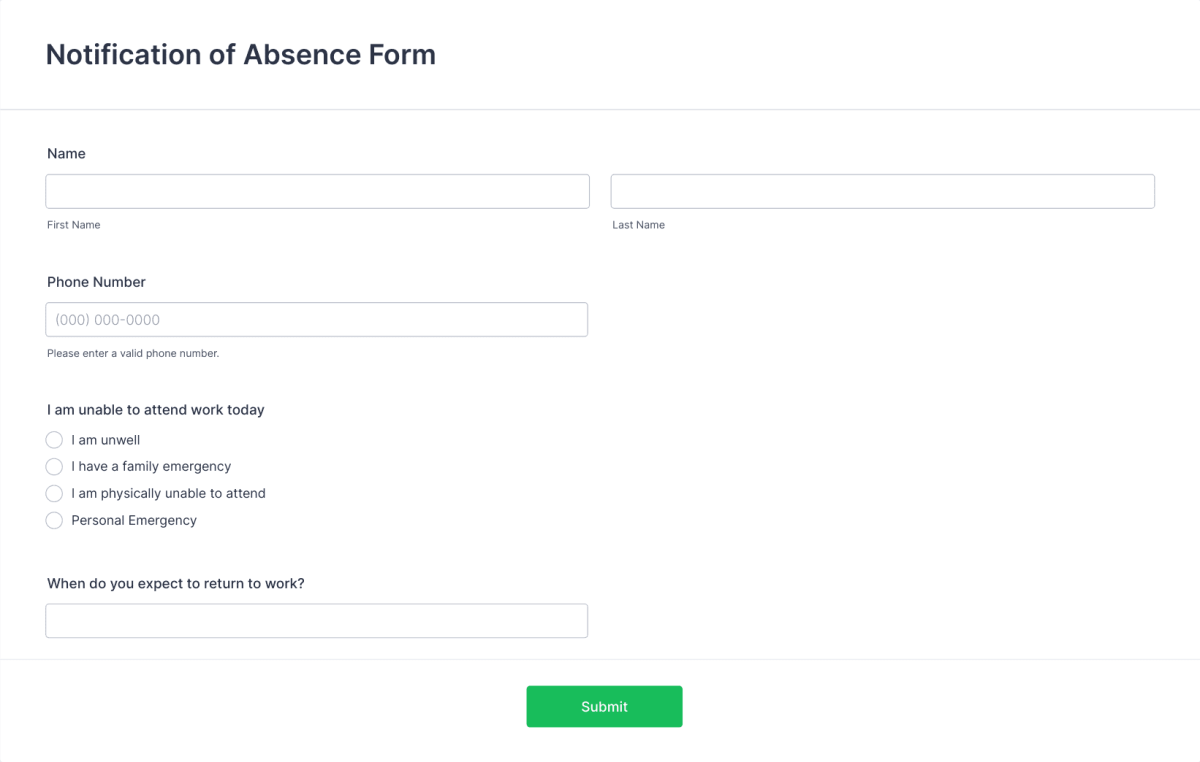Choose 'I have a family emergency' option
Screen dimensions: 1200x762
pos(54,466)
